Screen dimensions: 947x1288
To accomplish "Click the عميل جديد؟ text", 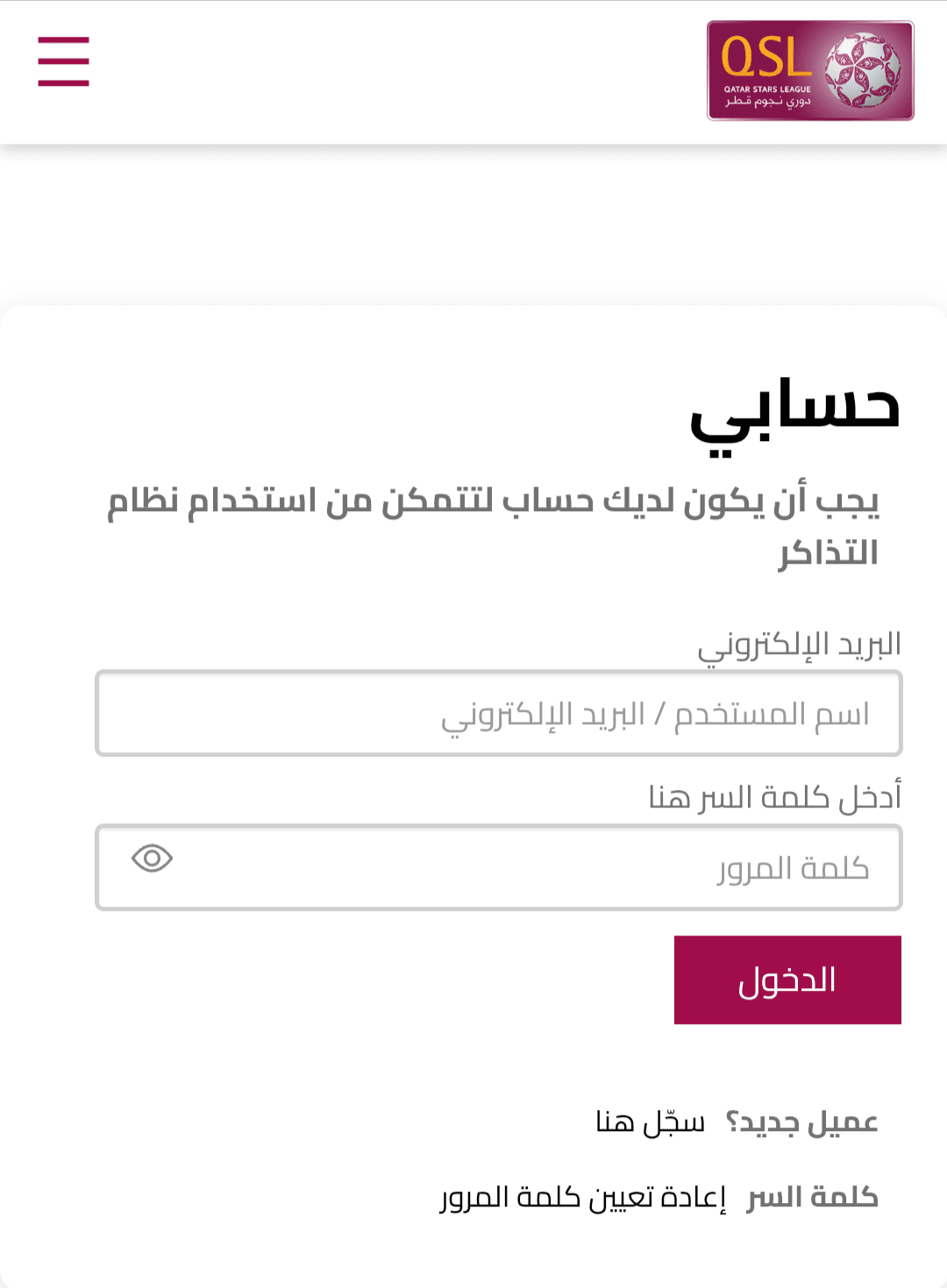I will [802, 1122].
